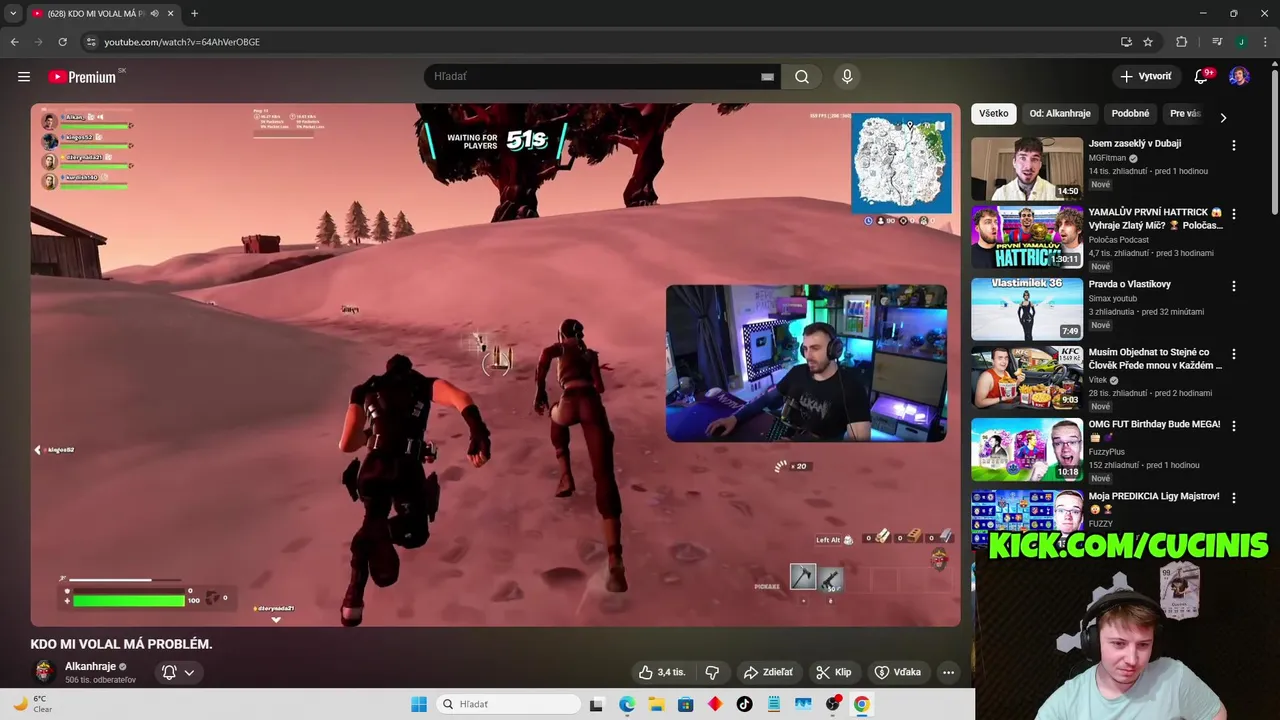Image resolution: width=1280 pixels, height=720 pixels.
Task: Open menu for "YAMALŮV PRVNÍ HATTRICK" video
Action: tap(1233, 214)
